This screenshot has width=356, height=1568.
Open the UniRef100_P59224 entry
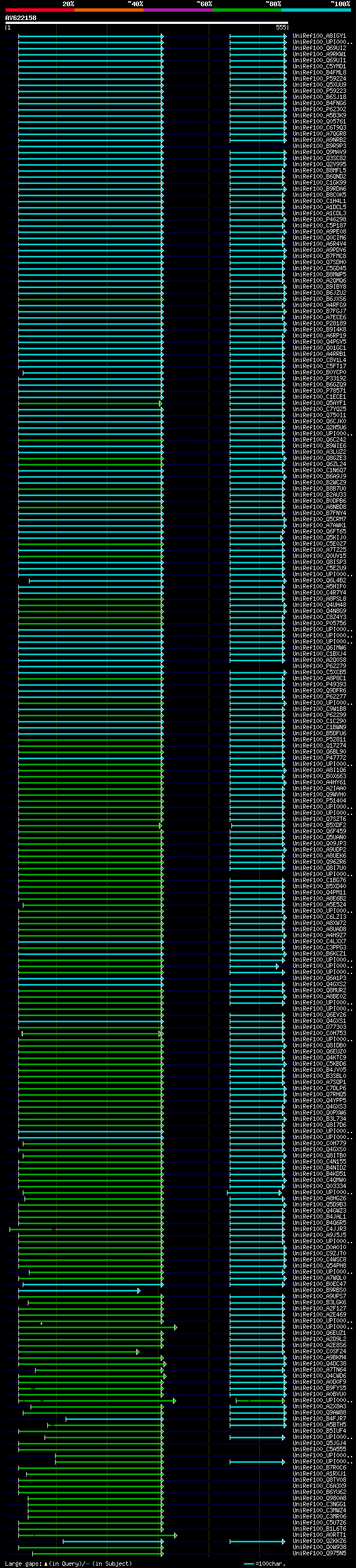coord(319,79)
